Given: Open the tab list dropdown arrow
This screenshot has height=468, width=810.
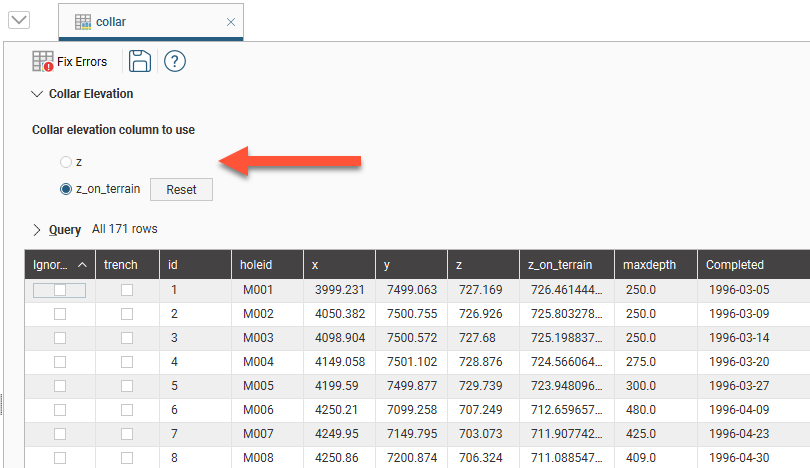Looking at the screenshot, I should (x=19, y=20).
